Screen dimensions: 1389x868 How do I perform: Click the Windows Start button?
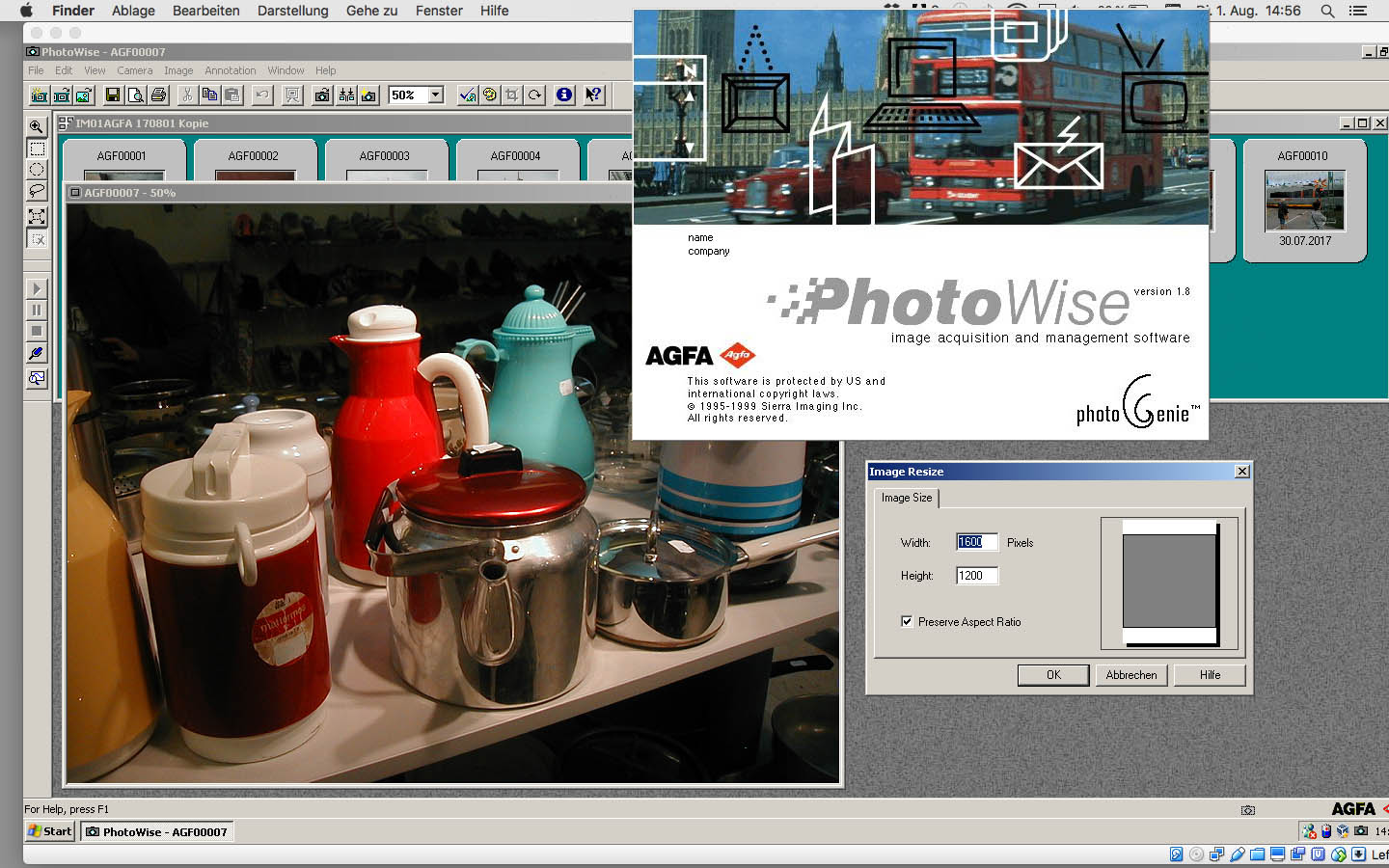click(x=50, y=831)
